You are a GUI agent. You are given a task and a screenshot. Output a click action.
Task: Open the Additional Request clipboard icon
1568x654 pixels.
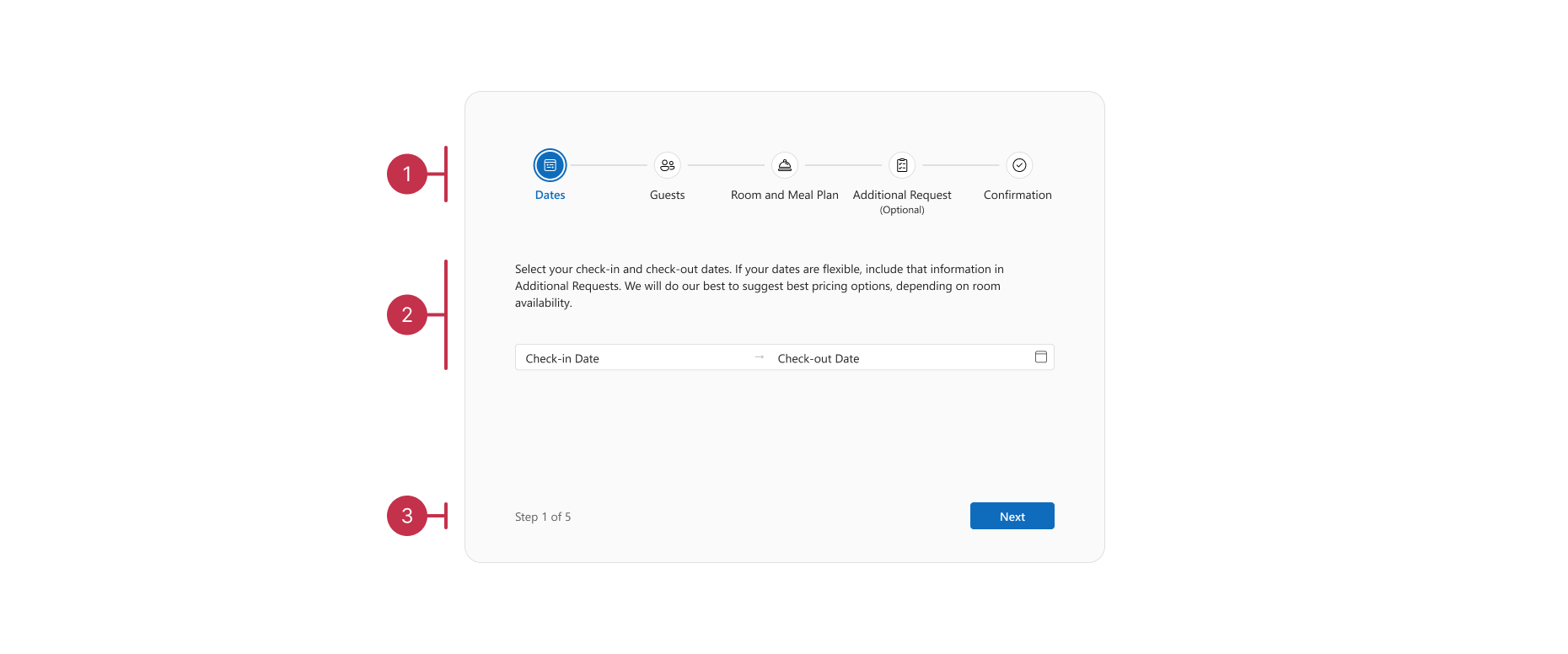901,165
